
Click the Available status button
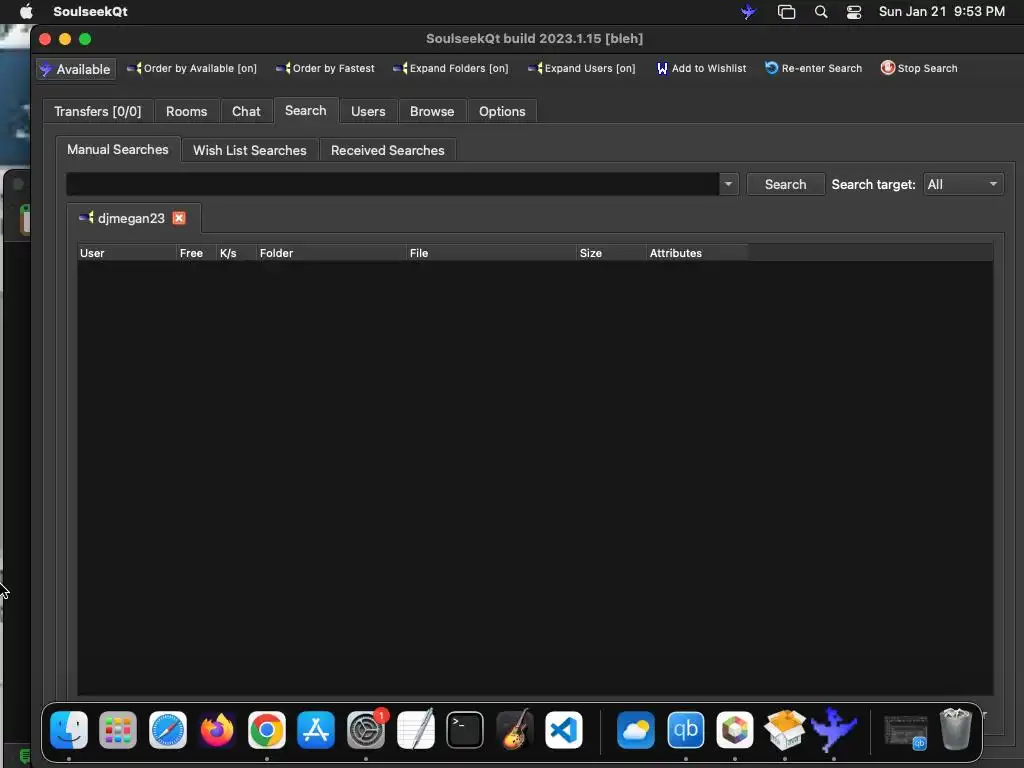(x=75, y=69)
